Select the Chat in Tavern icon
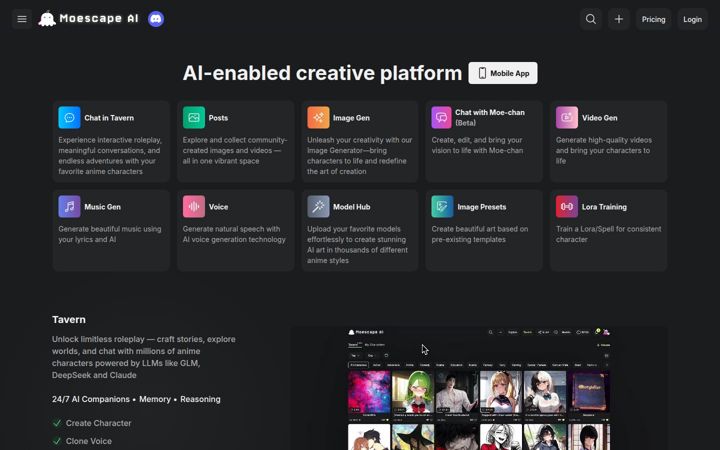Image resolution: width=720 pixels, height=450 pixels. 69,118
